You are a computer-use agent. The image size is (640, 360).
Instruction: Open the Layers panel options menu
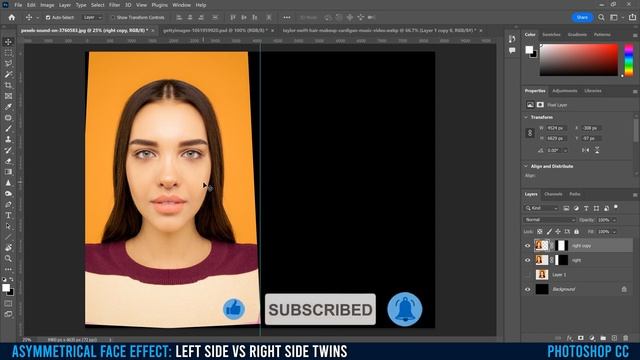[635, 194]
